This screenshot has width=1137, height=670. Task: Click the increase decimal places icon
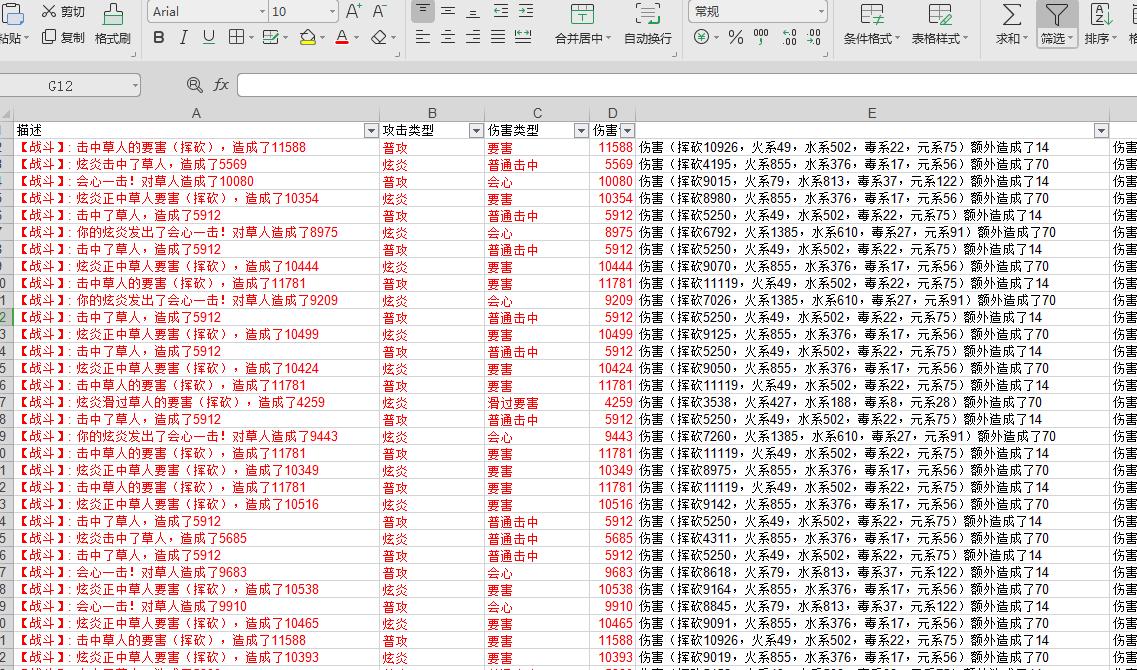click(x=790, y=37)
